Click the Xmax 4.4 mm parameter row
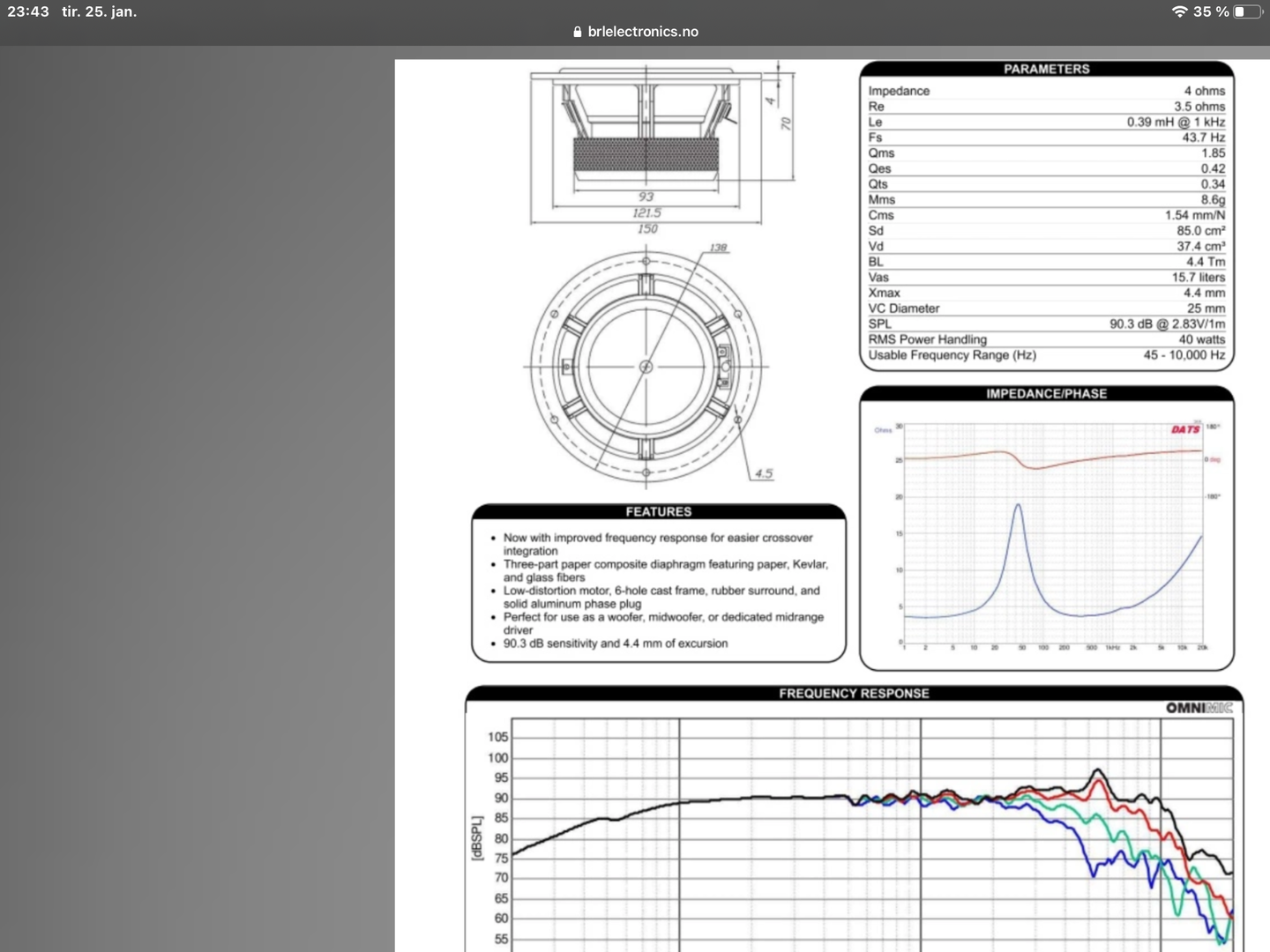The width and height of the screenshot is (1270, 952). (x=1046, y=293)
